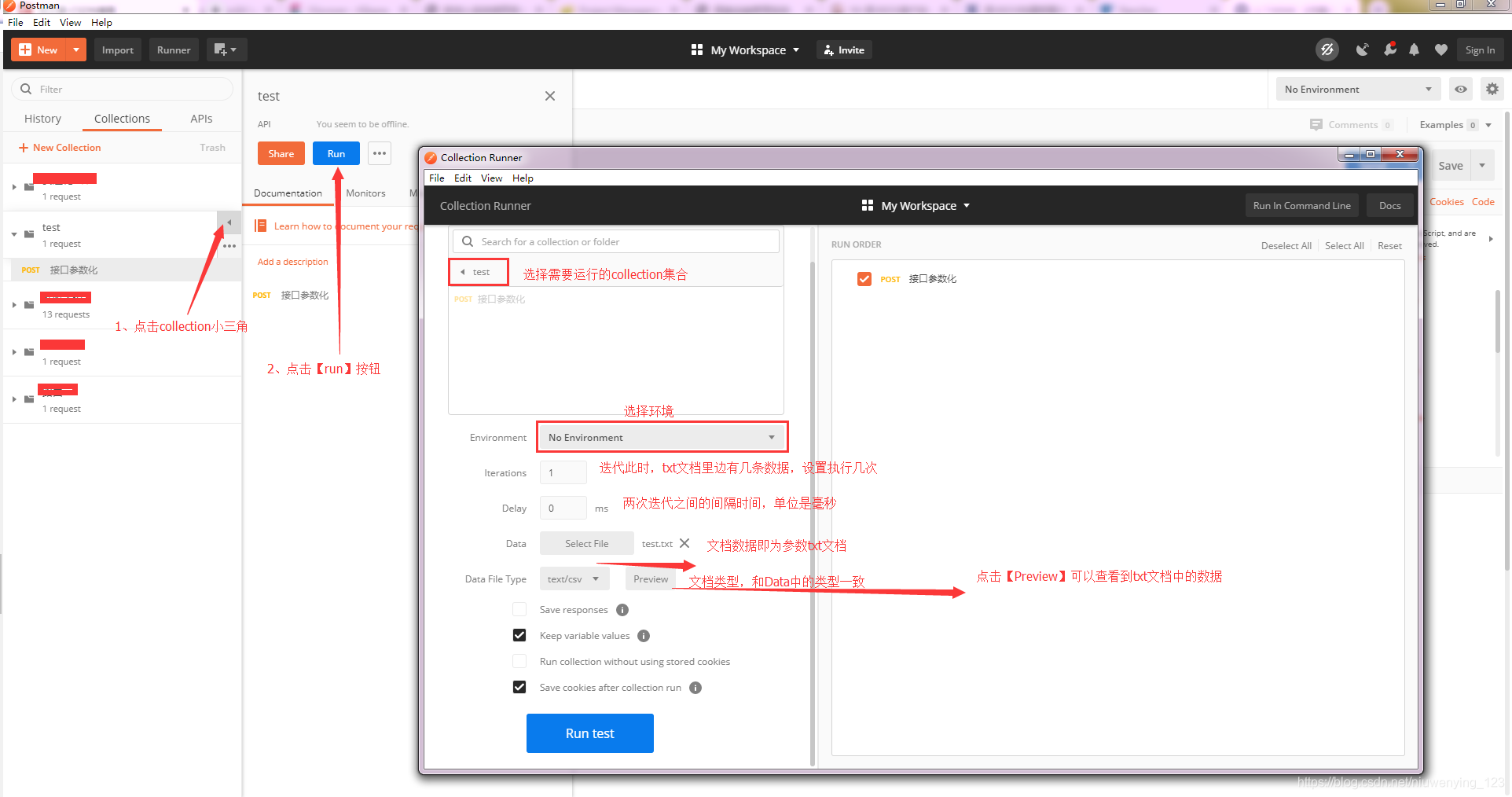Click the folder icon of test collection
Viewport: 1512px width, 797px height.
29,234
